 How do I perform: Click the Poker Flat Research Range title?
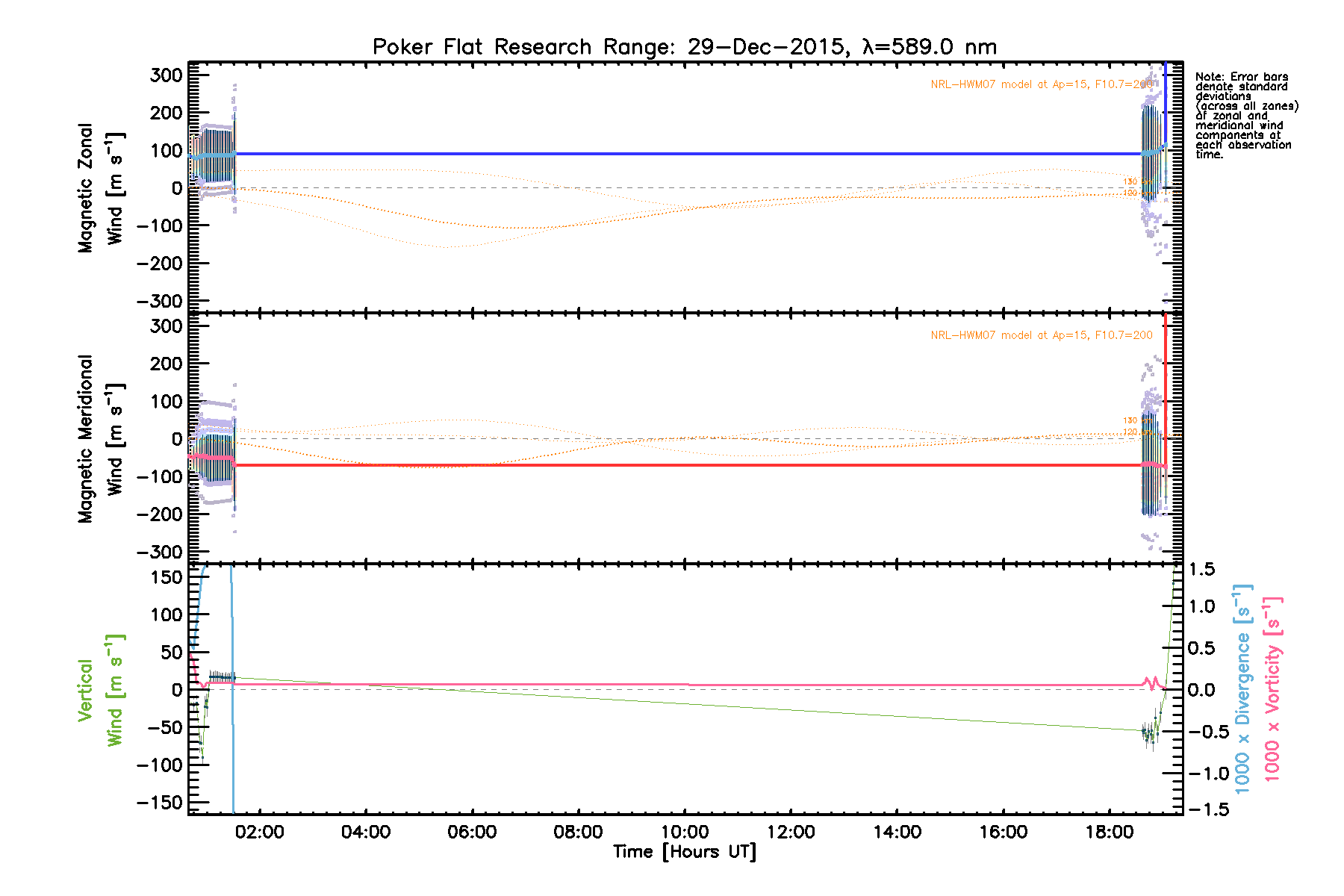point(684,47)
